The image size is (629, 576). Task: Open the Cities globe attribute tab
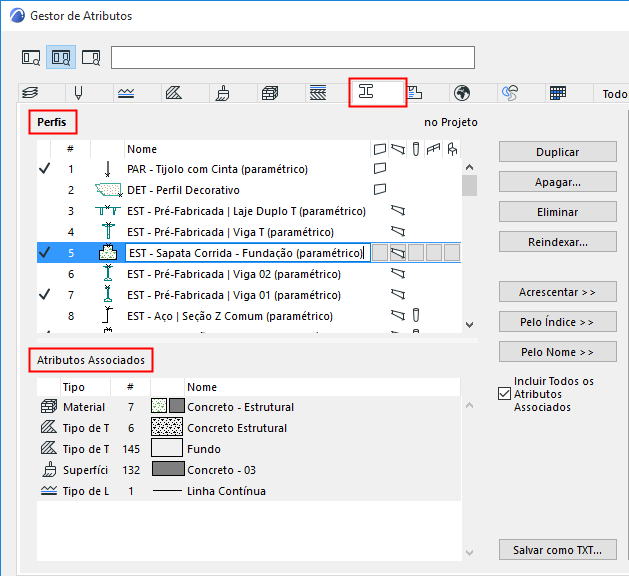[462, 93]
